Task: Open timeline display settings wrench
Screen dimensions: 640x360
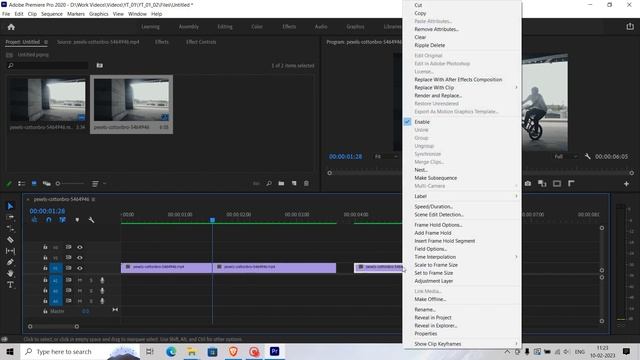Action: click(91, 220)
